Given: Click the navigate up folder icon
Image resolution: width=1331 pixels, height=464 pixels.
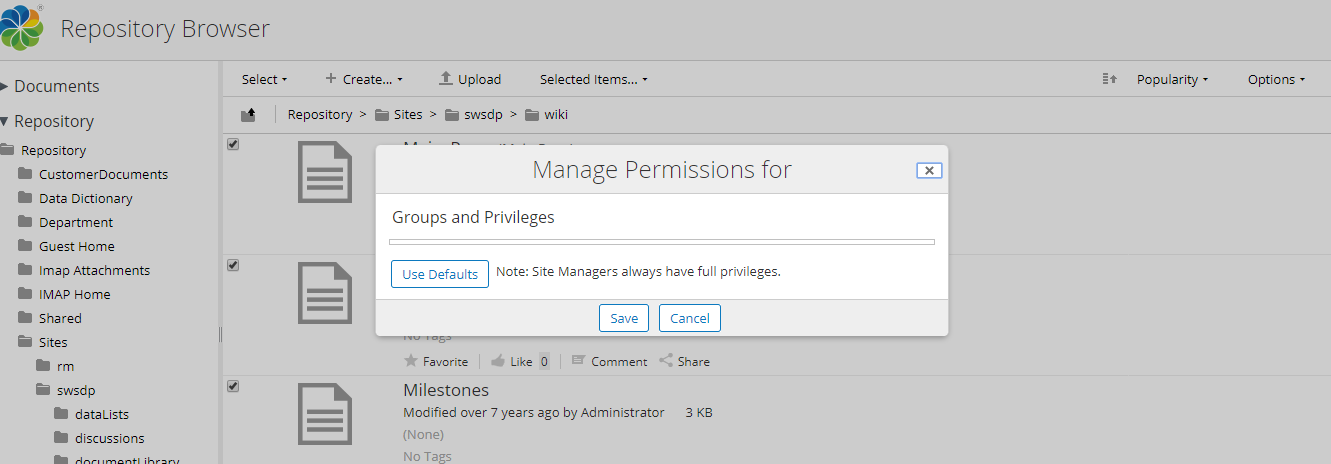Looking at the screenshot, I should pos(249,115).
